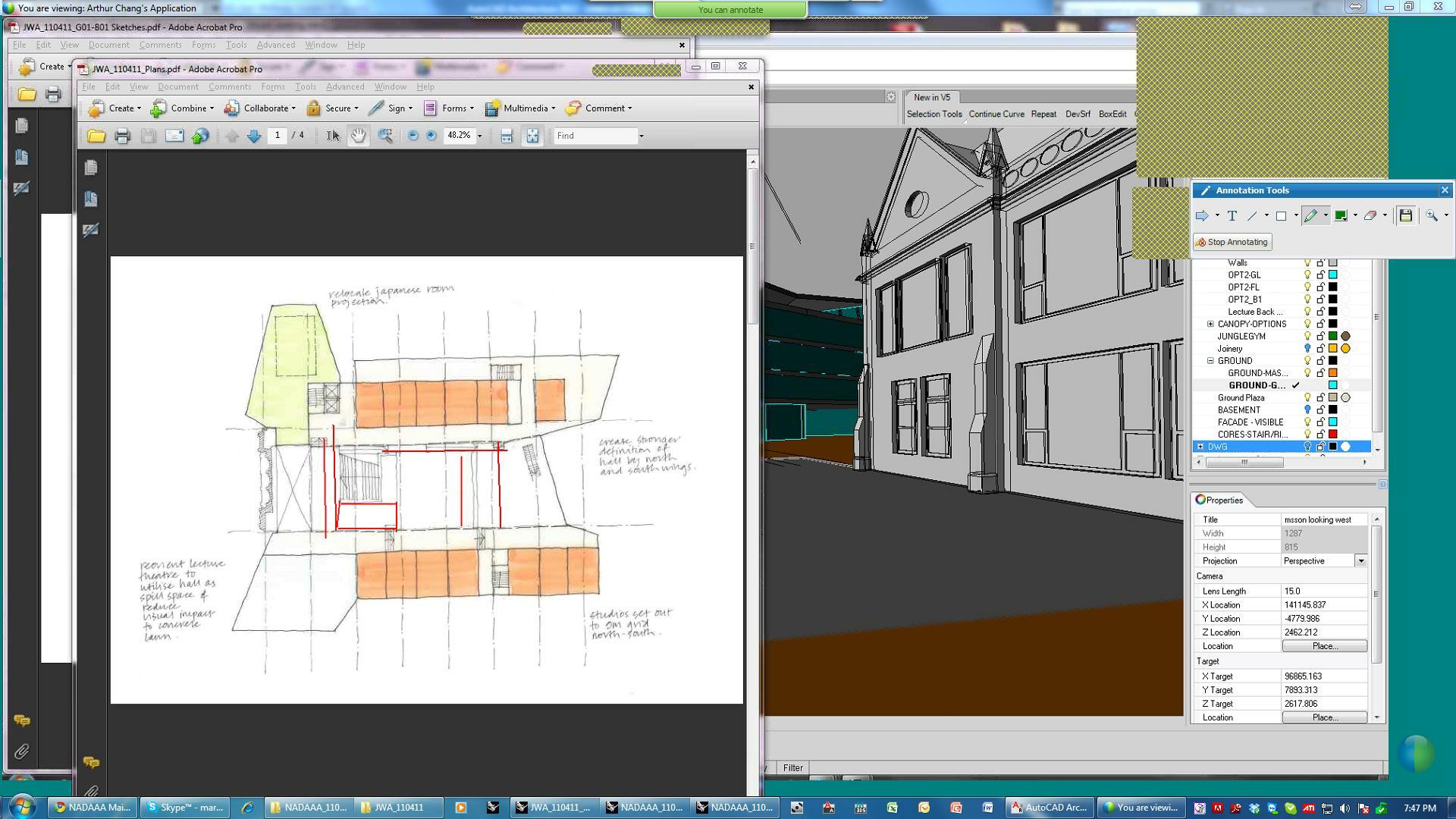
Task: Open a file in Plans.pdf Acrobat toolbar
Action: pyautogui.click(x=96, y=136)
